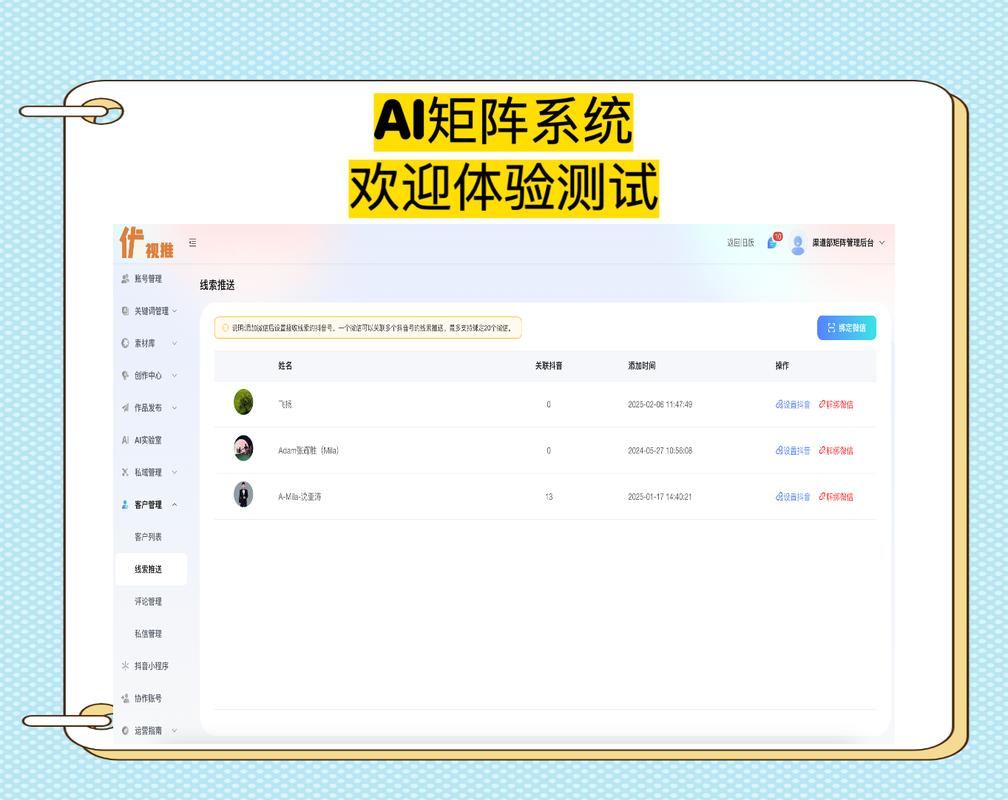Click the 视推 logo
This screenshot has height=800, width=1008.
coord(147,243)
